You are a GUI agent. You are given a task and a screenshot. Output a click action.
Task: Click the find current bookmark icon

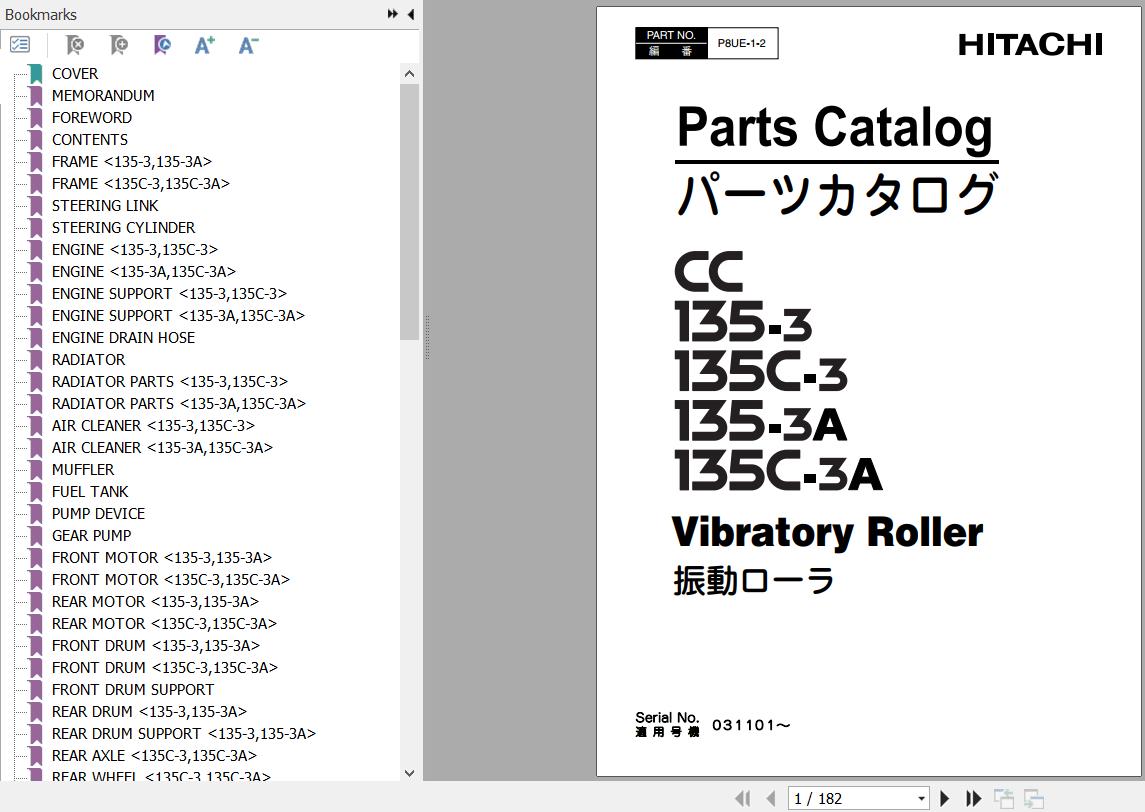click(x=162, y=45)
